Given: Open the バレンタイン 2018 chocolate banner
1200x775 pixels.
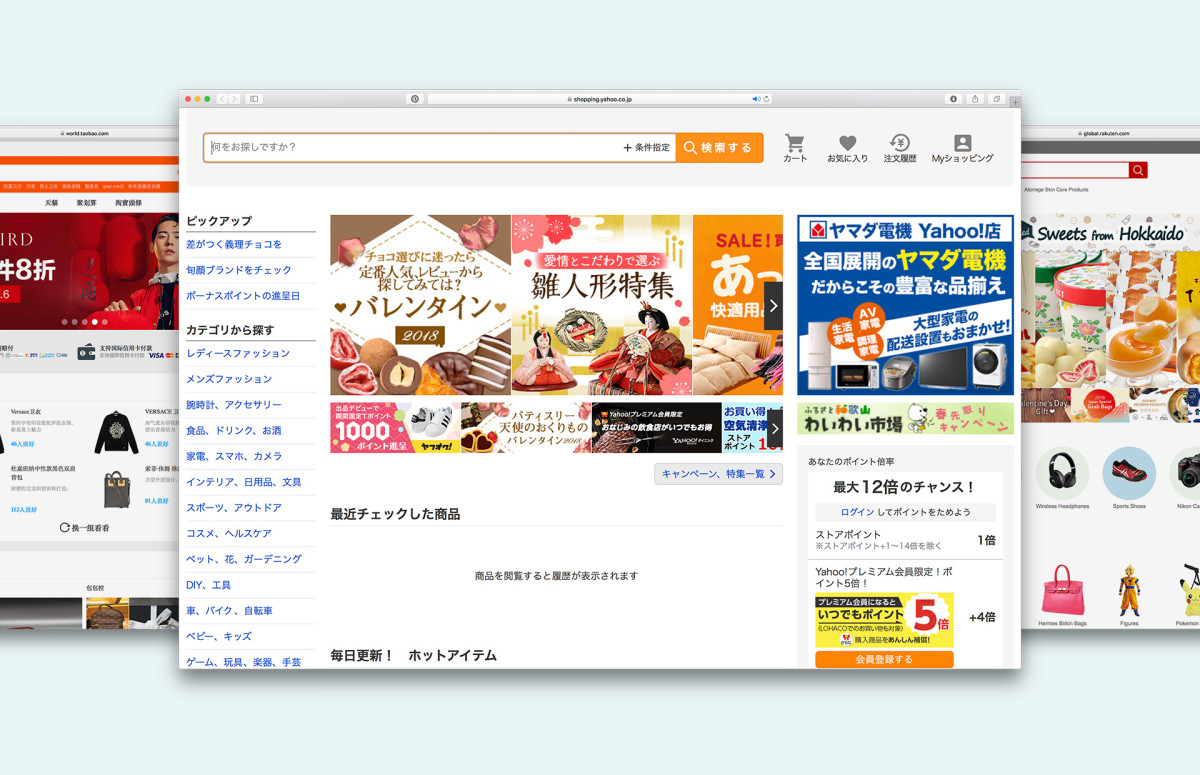Looking at the screenshot, I should tap(421, 305).
